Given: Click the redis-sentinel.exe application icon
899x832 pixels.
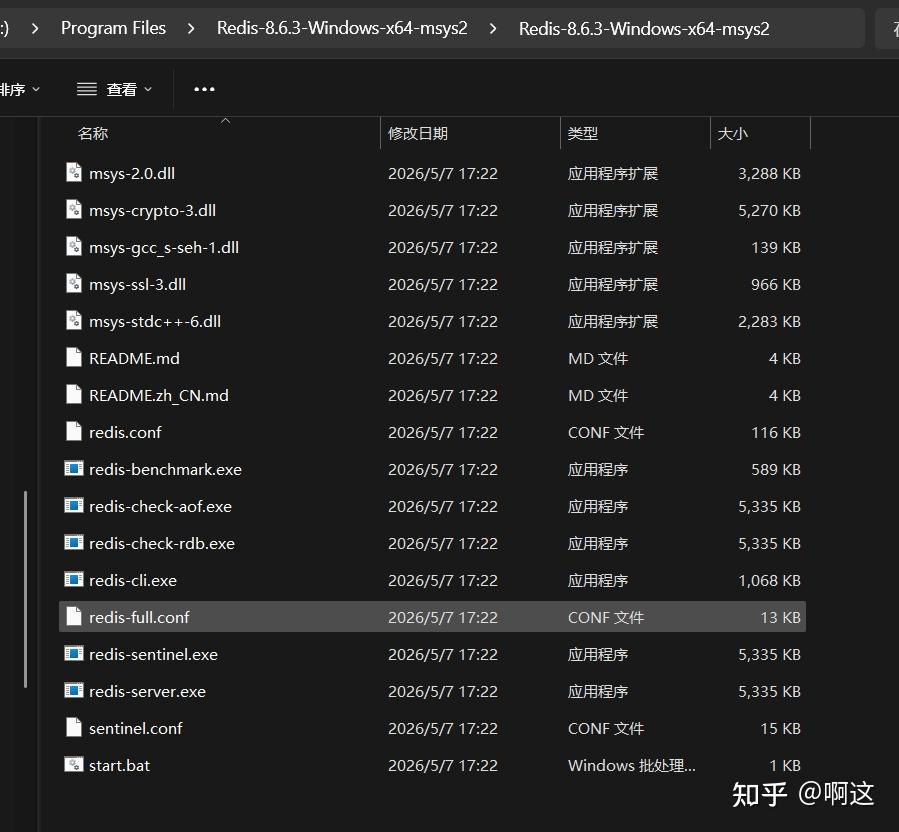Looking at the screenshot, I should tap(74, 654).
